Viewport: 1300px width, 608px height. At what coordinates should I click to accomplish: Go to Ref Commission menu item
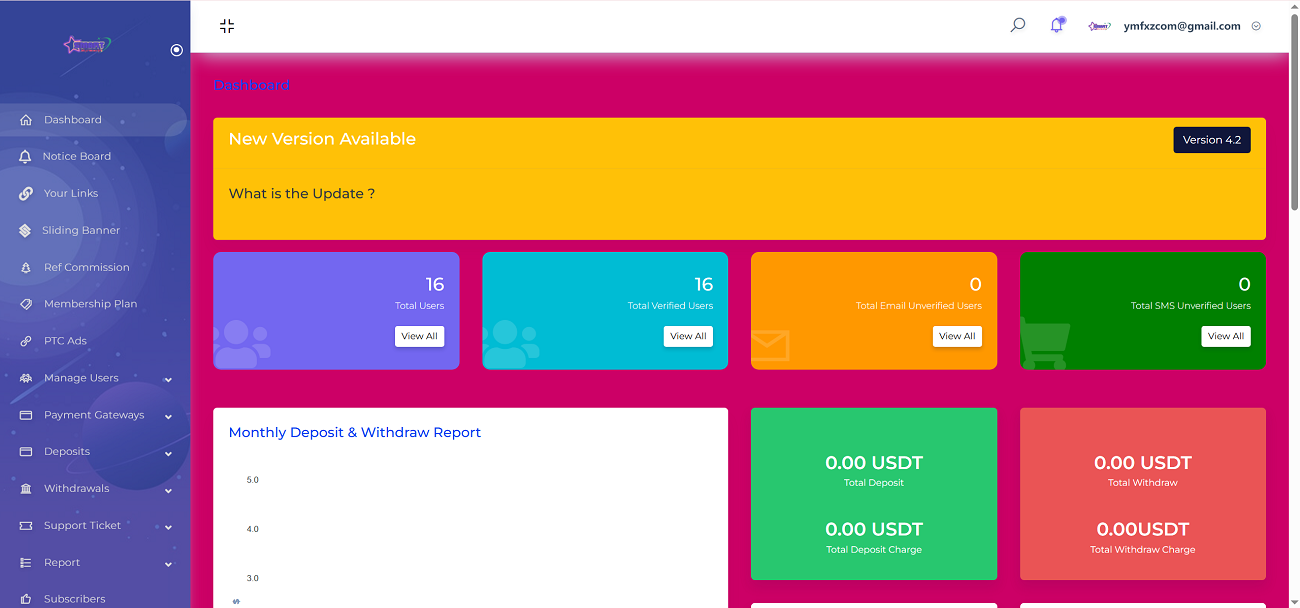pyautogui.click(x=86, y=268)
